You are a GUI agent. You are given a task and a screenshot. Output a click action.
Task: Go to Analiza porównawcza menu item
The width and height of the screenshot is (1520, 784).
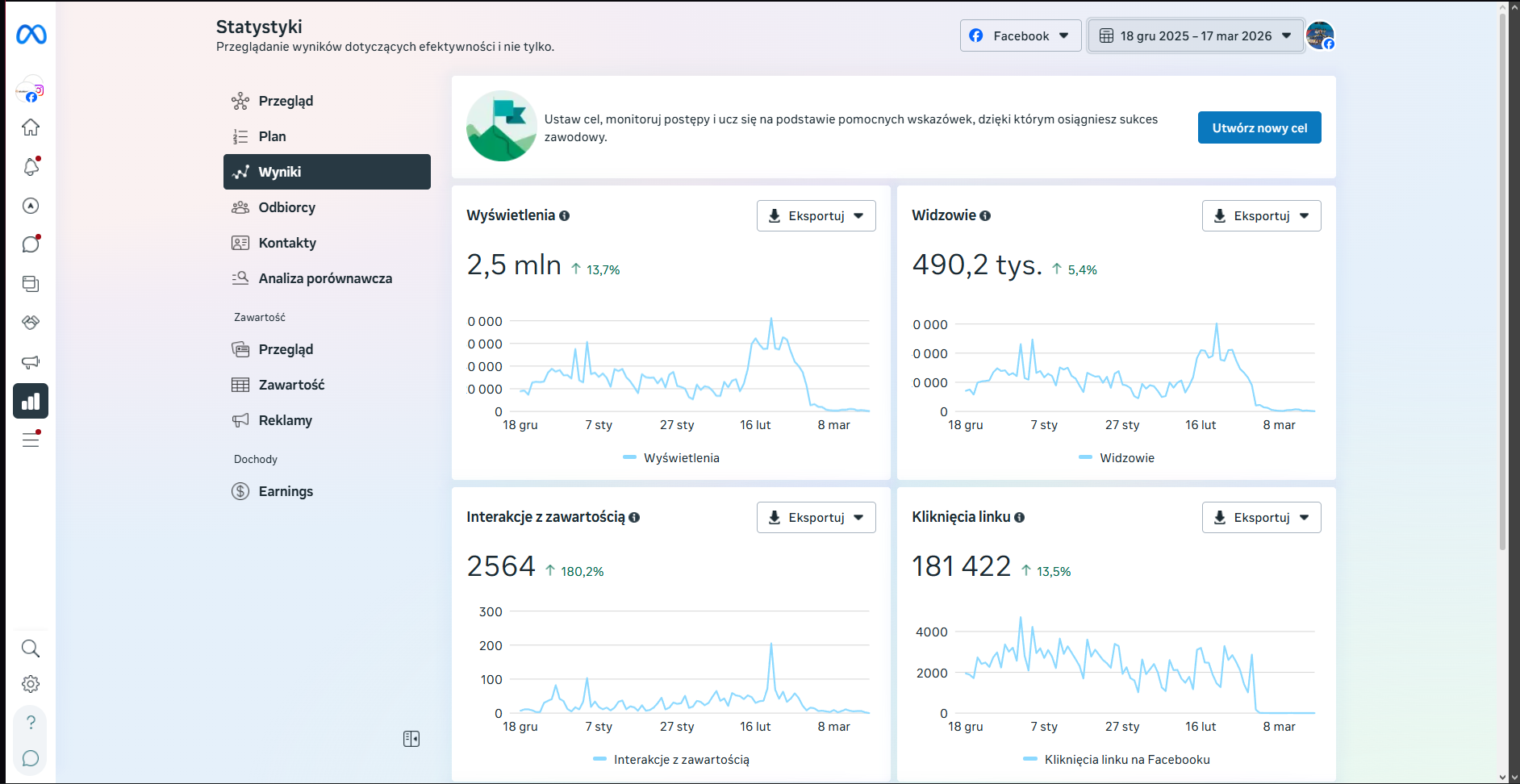(x=327, y=278)
